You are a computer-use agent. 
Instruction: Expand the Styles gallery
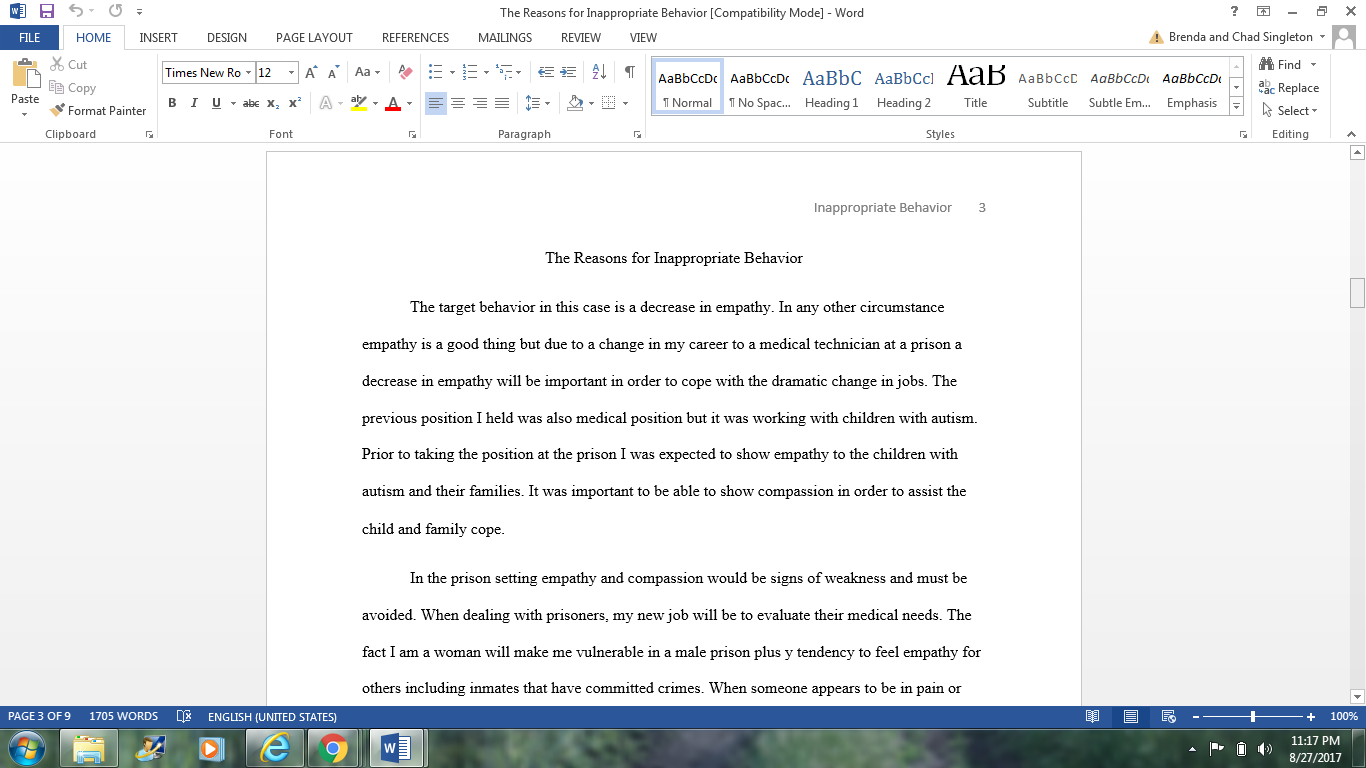coord(1237,106)
